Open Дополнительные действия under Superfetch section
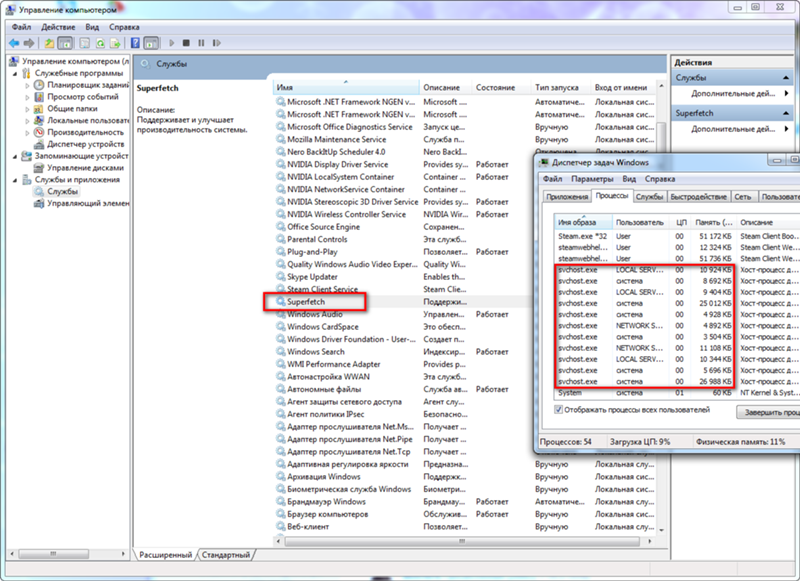Screen dimensions: 800x581 (733, 129)
